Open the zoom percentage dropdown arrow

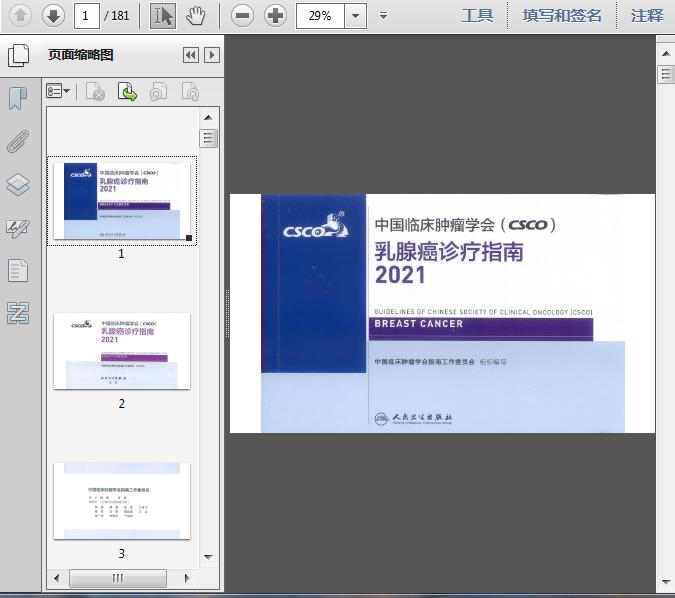pyautogui.click(x=356, y=16)
